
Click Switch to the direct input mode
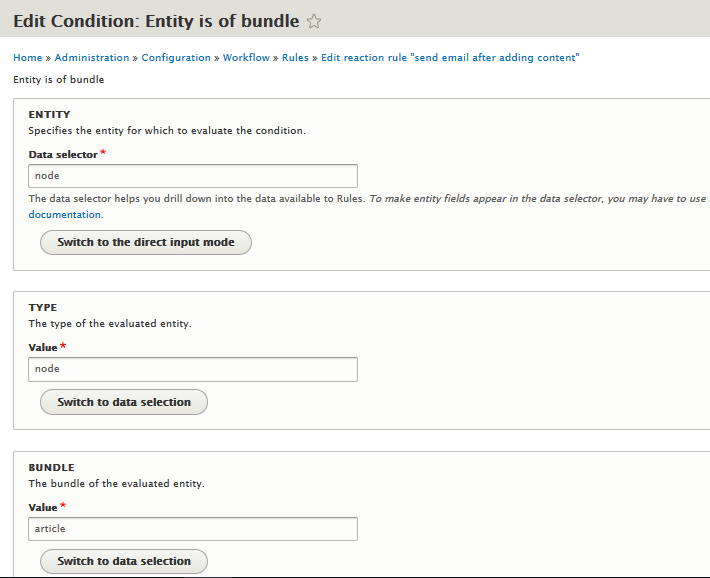pyautogui.click(x=146, y=242)
